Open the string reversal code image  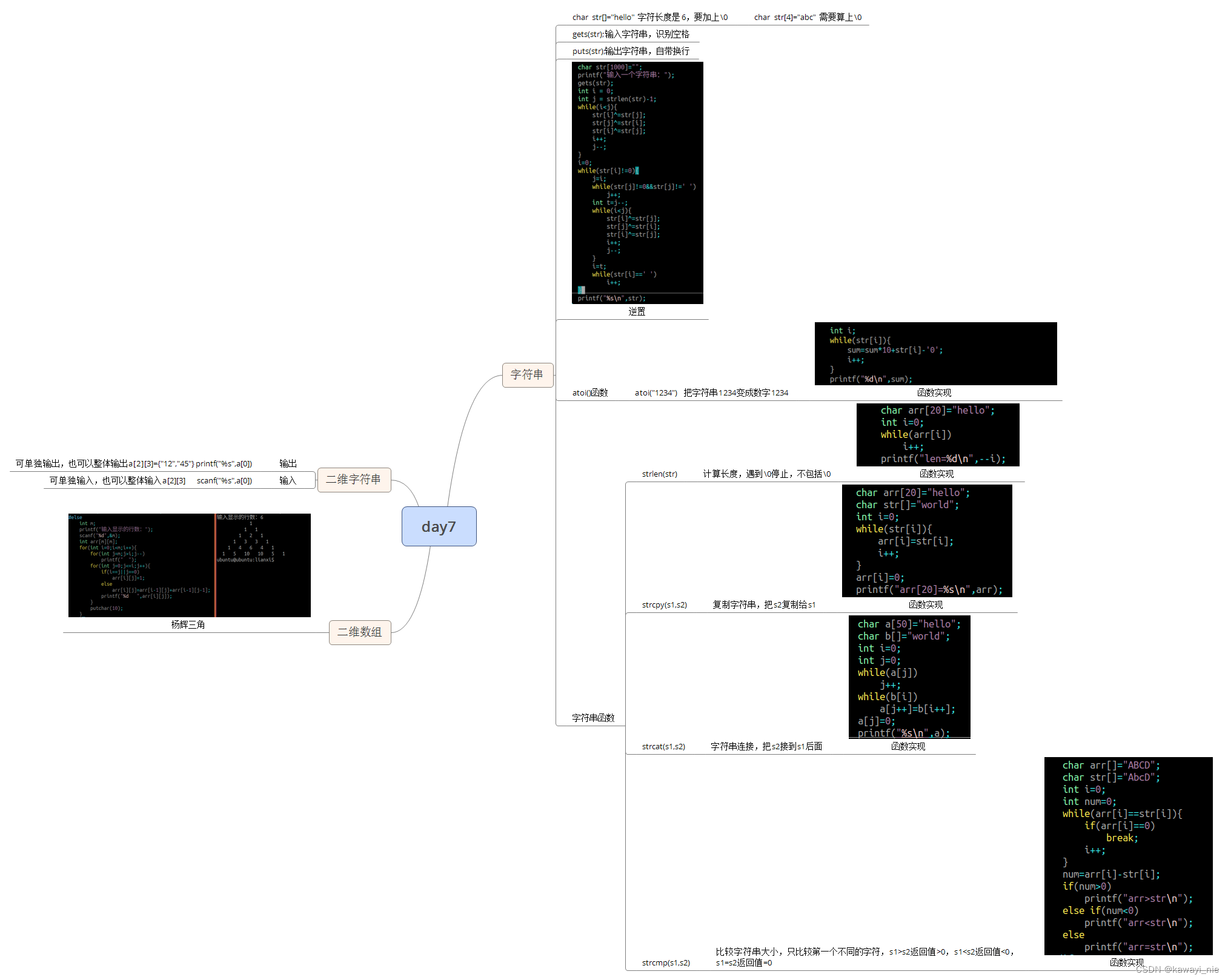point(637,182)
